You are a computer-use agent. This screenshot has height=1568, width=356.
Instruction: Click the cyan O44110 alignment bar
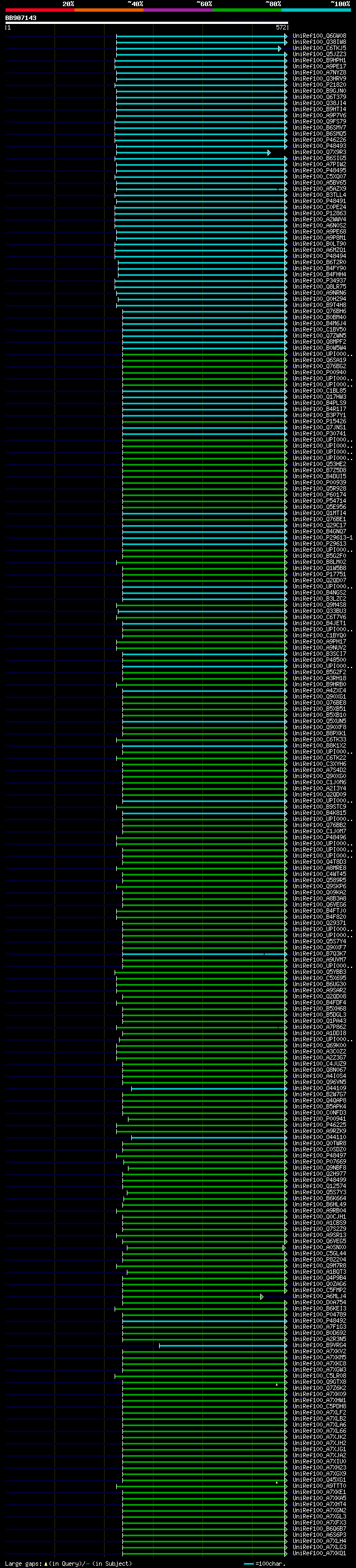[209, 1137]
